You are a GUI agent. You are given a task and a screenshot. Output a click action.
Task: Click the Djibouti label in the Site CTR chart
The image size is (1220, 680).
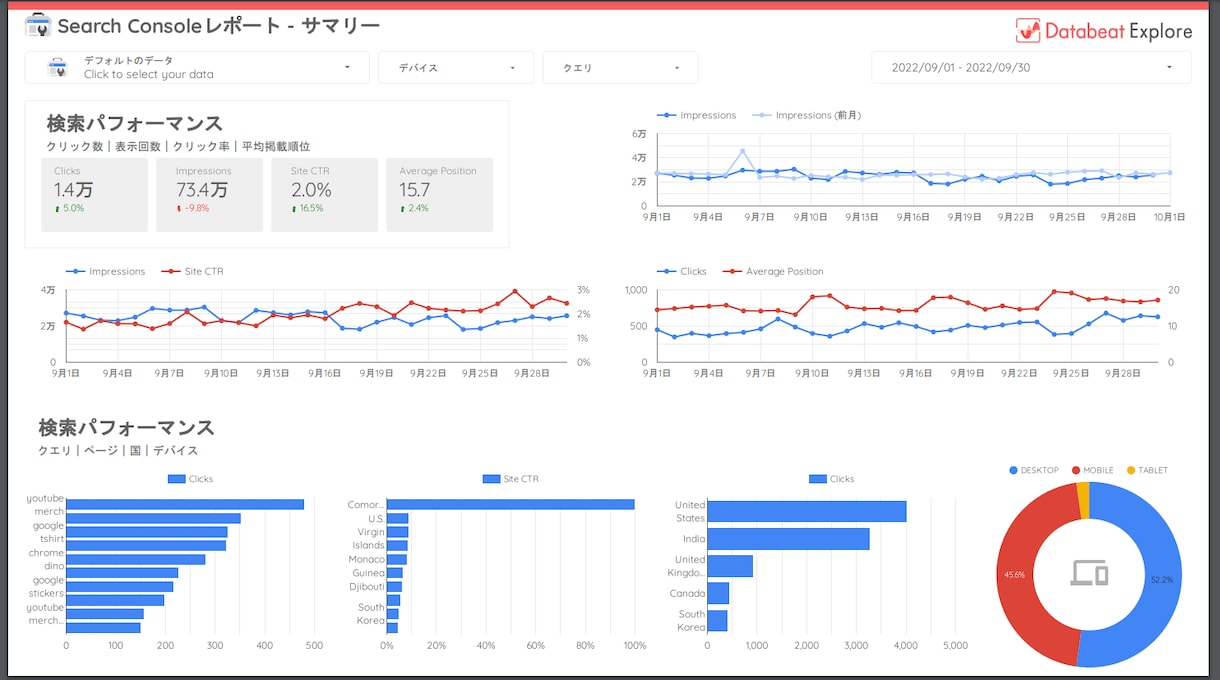tap(367, 587)
